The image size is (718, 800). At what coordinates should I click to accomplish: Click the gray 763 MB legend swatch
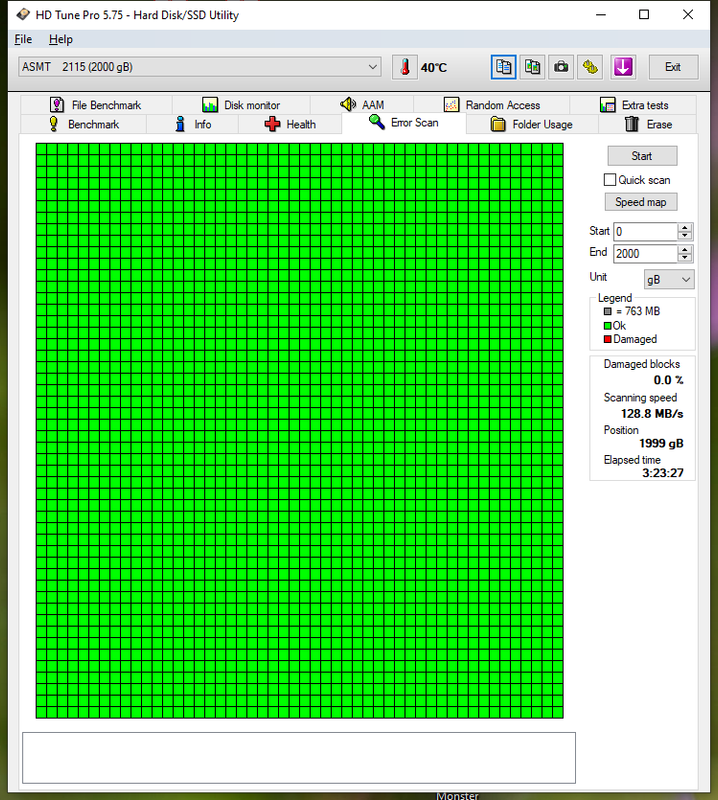tap(607, 311)
